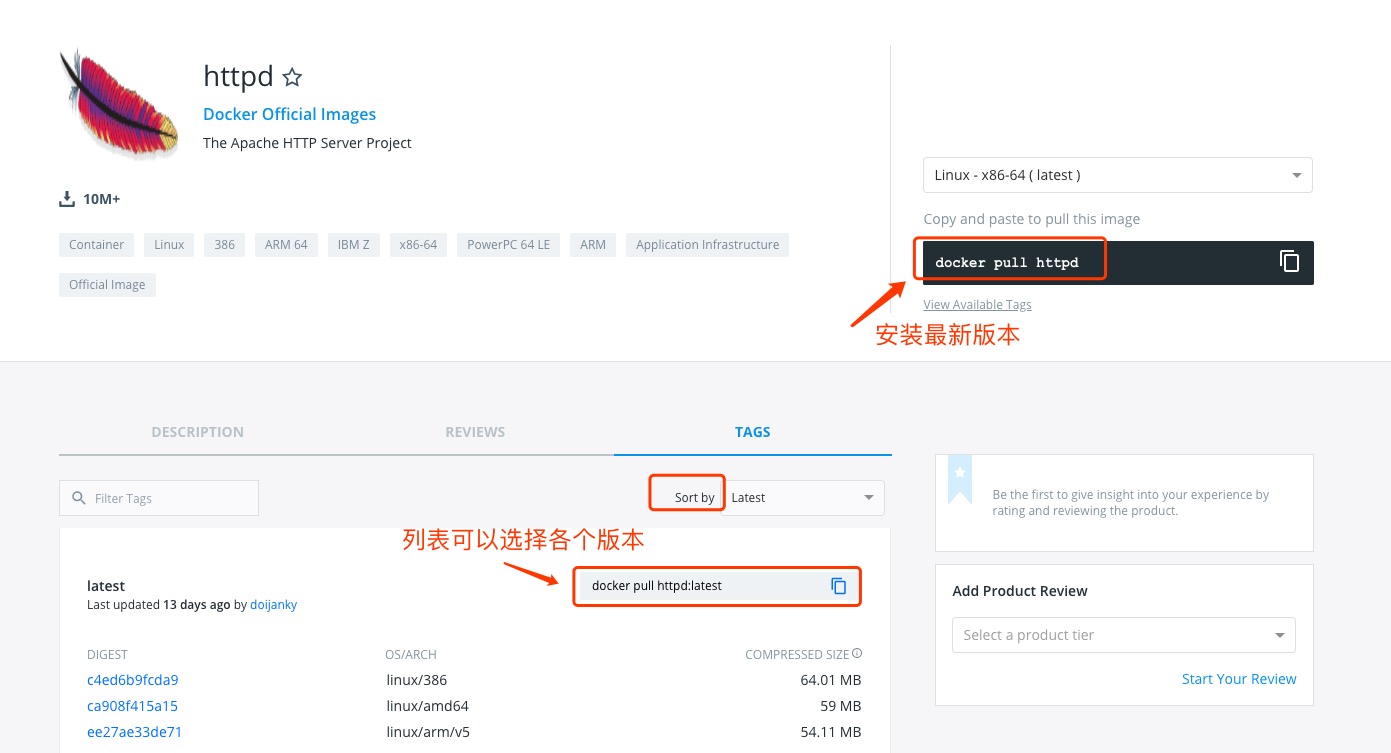Open digest c4ed6b9fcda9

point(132,679)
